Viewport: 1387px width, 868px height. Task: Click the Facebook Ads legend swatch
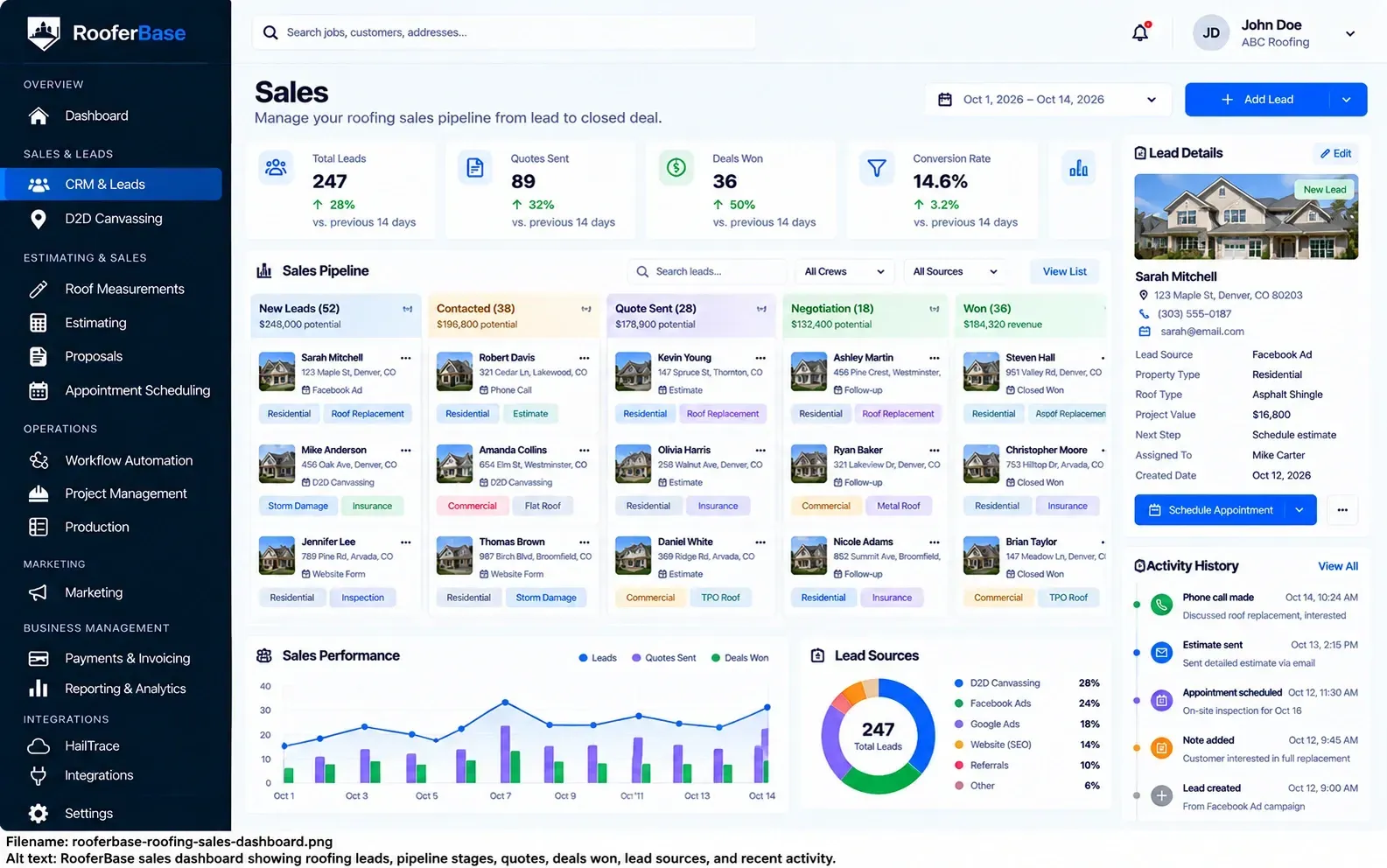(x=958, y=703)
